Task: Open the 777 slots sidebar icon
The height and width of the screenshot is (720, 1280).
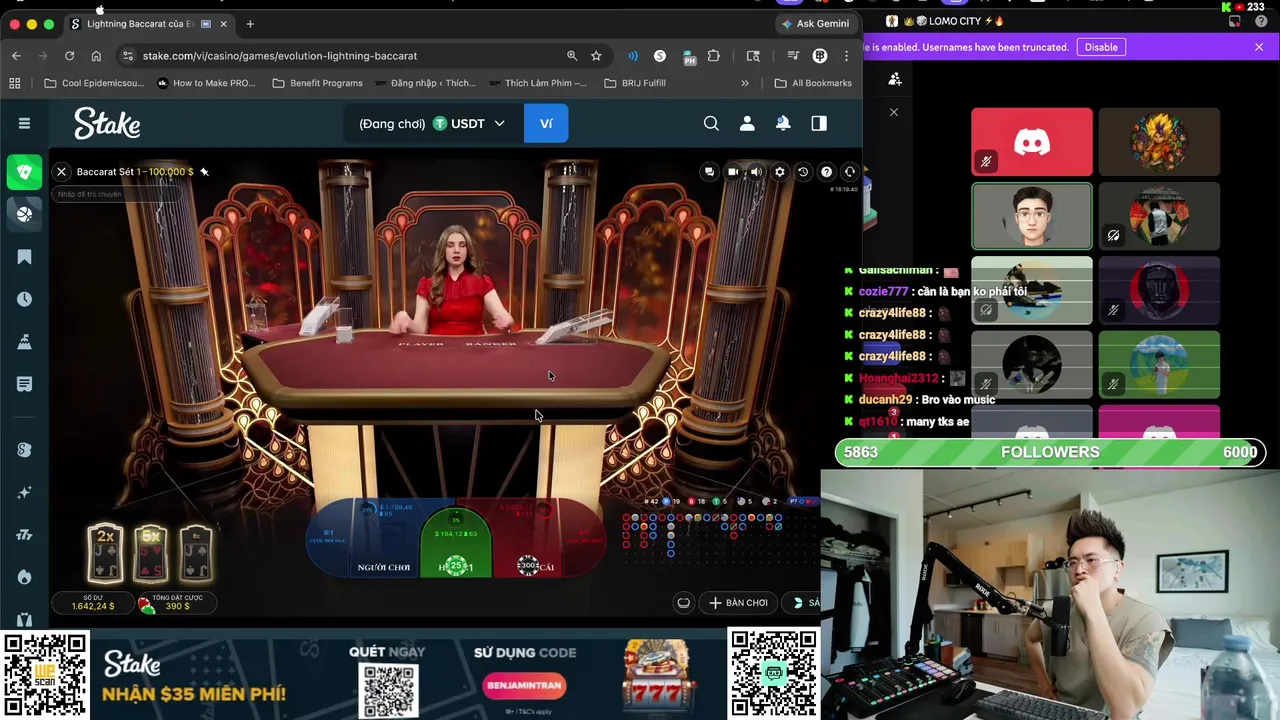Action: click(24, 535)
